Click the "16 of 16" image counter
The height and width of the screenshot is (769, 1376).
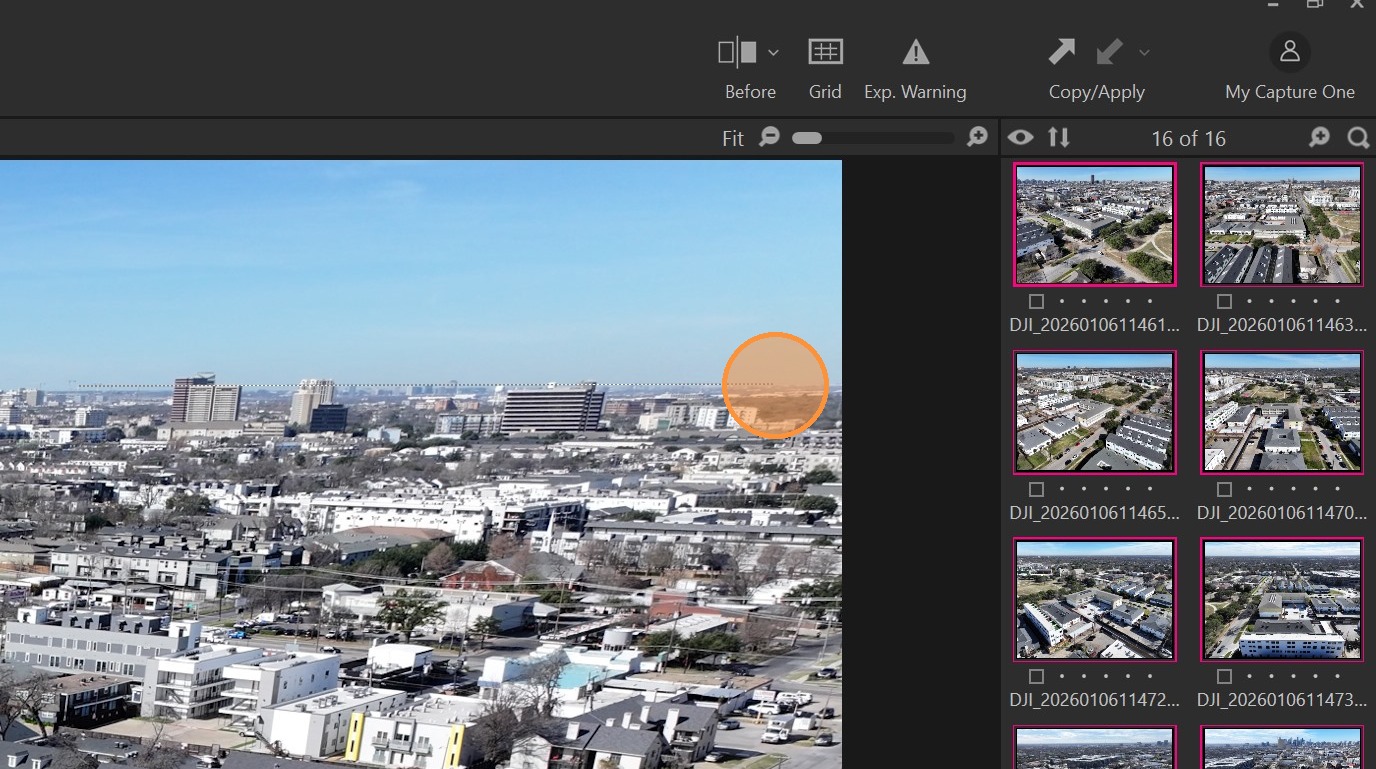tap(1188, 139)
